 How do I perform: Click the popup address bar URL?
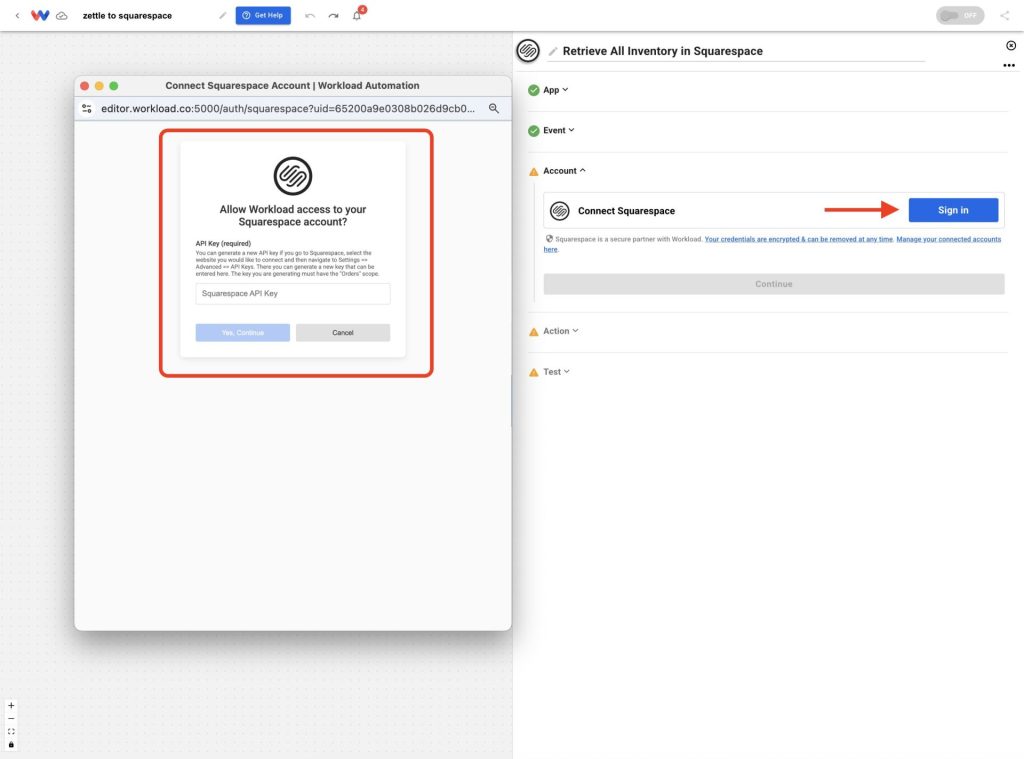tap(288, 108)
